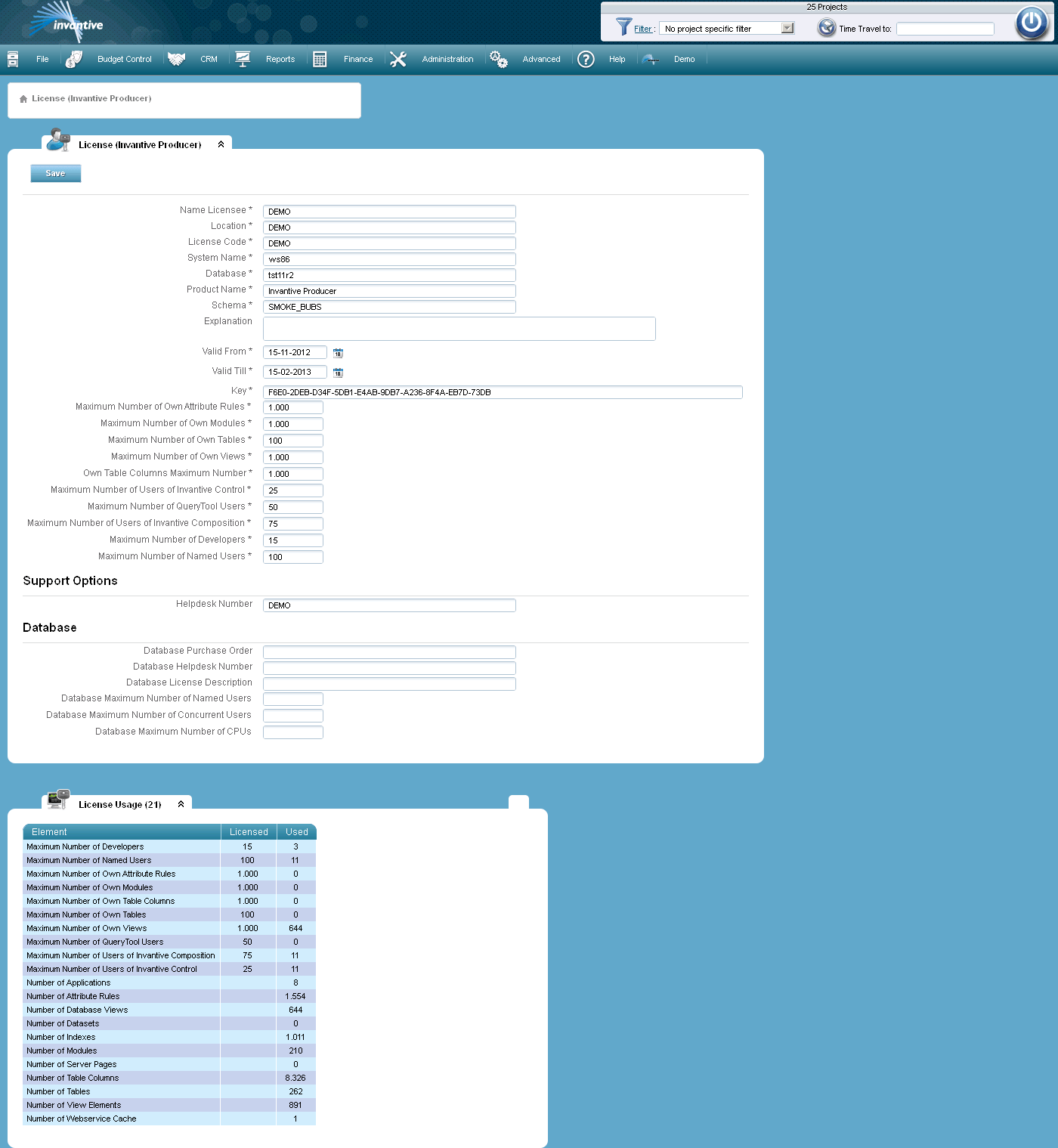Click the Finance calculator icon

320,59
